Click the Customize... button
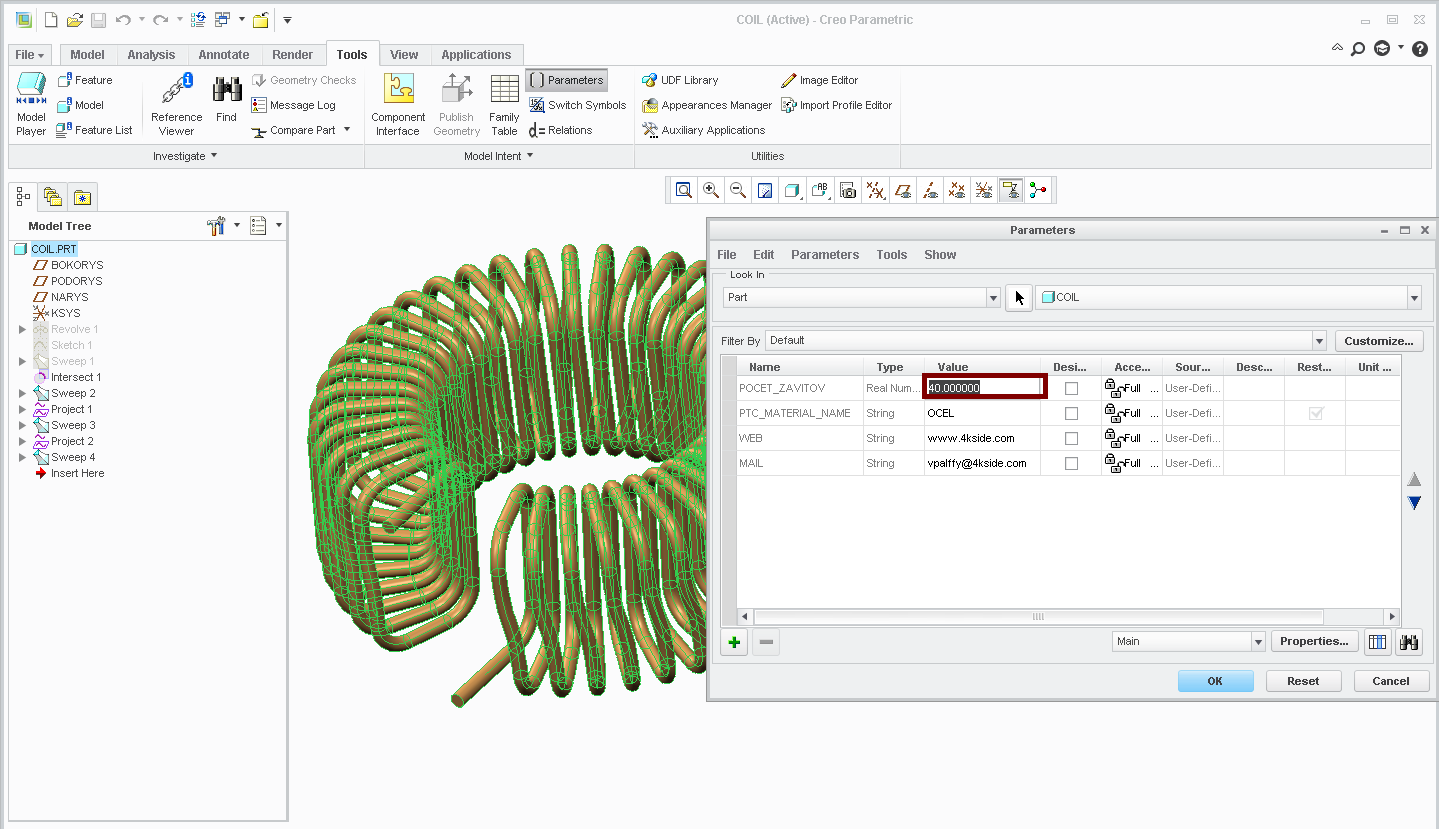 click(x=1379, y=341)
